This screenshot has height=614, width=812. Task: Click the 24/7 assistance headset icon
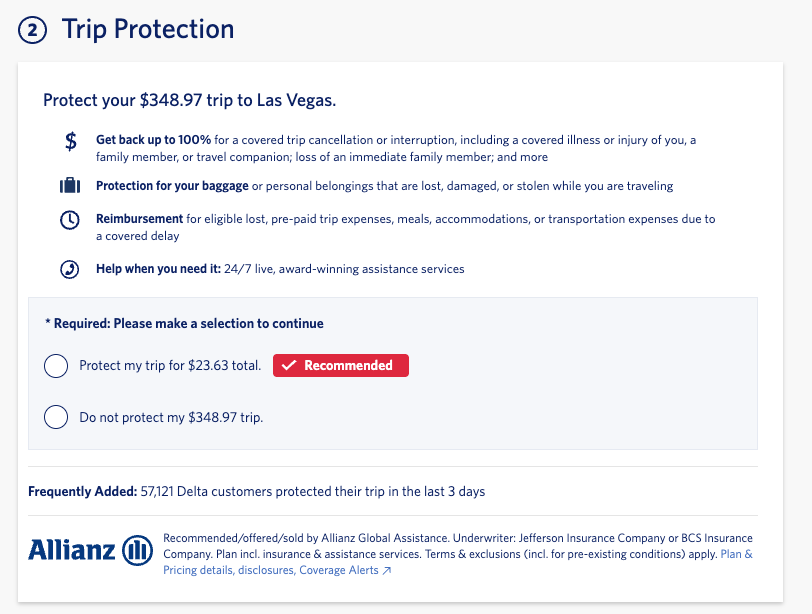[69, 268]
